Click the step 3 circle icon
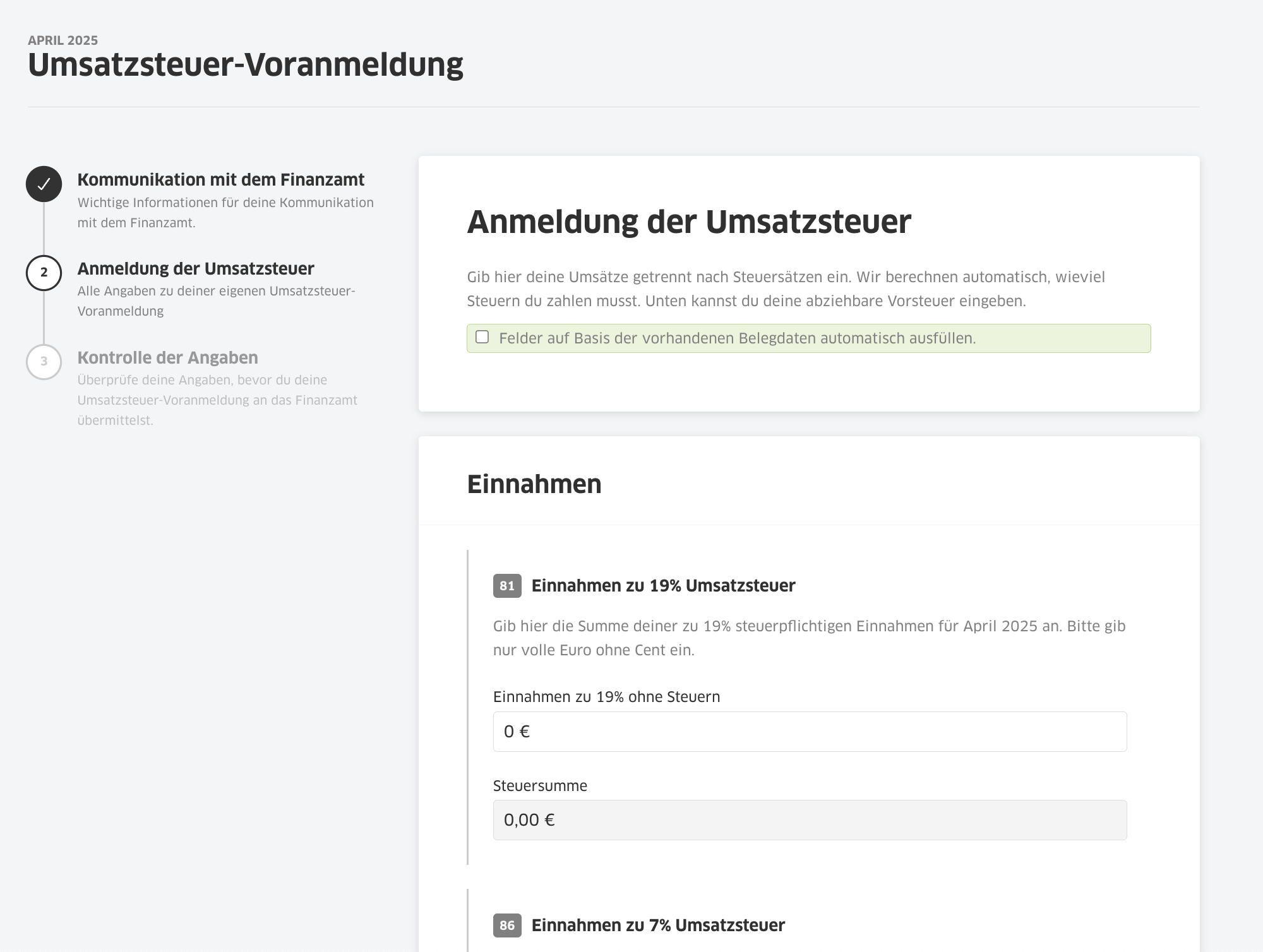 coord(44,362)
